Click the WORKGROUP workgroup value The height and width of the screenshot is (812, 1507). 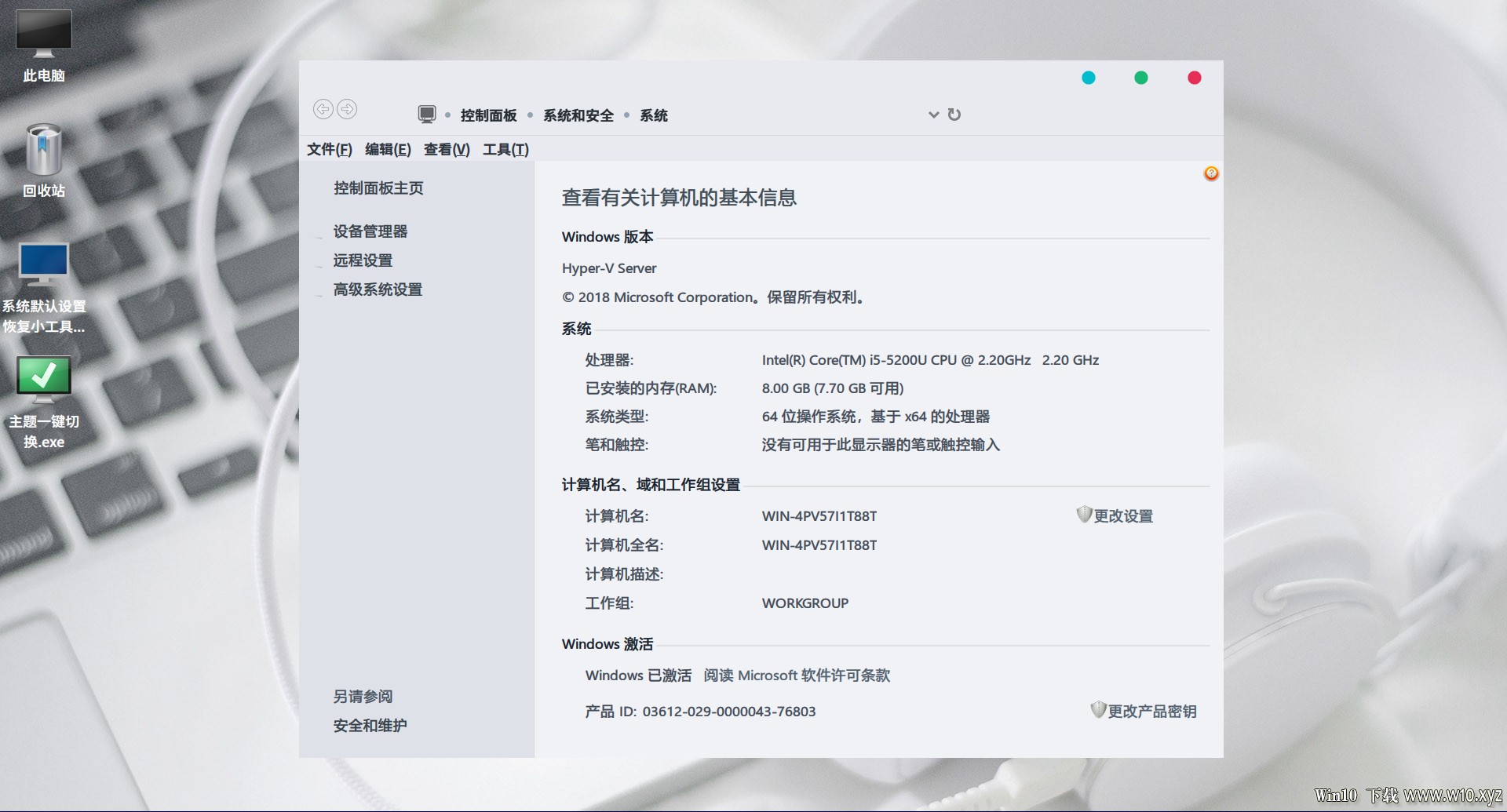pos(805,603)
